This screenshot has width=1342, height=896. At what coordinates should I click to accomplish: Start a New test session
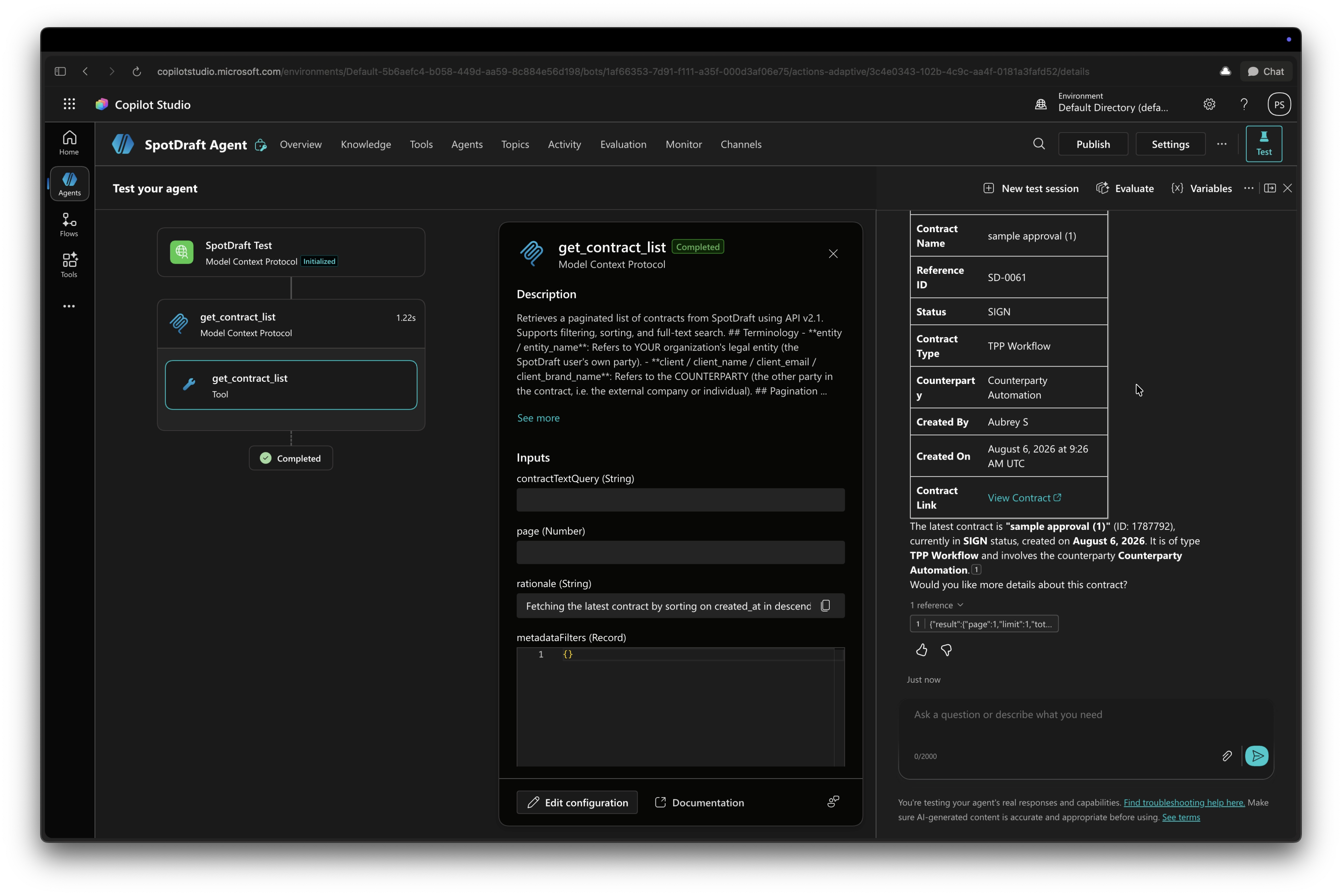pyautogui.click(x=1030, y=189)
